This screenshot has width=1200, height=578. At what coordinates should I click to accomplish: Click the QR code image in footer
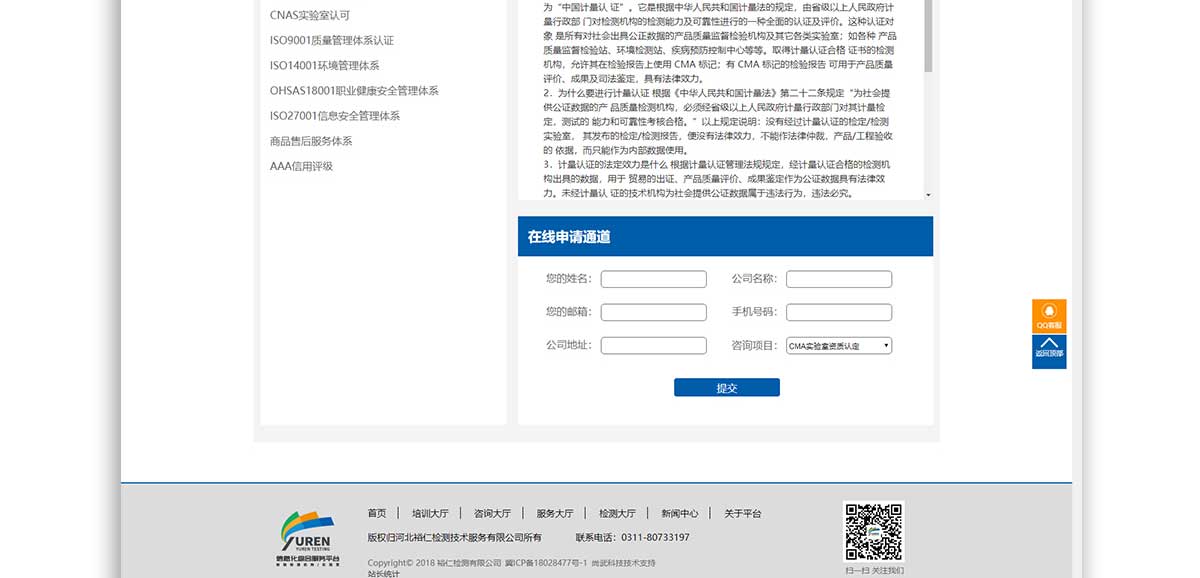874,531
